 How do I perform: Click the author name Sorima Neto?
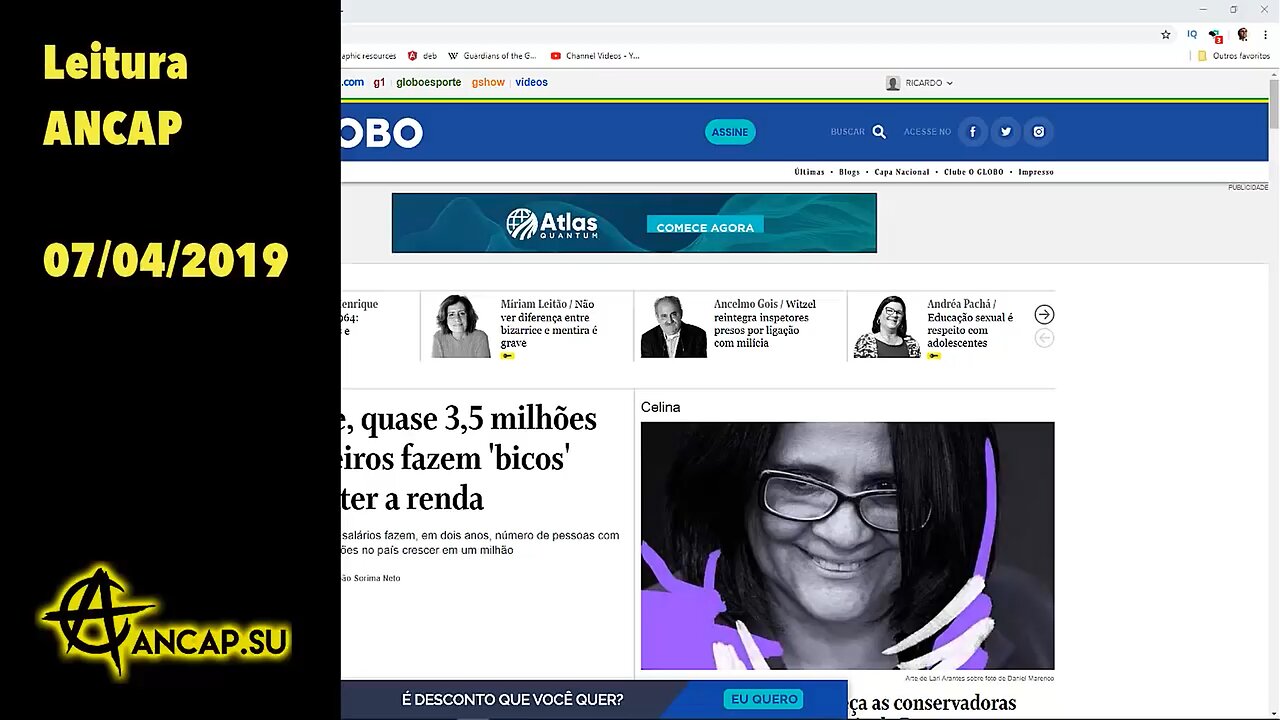coord(376,578)
